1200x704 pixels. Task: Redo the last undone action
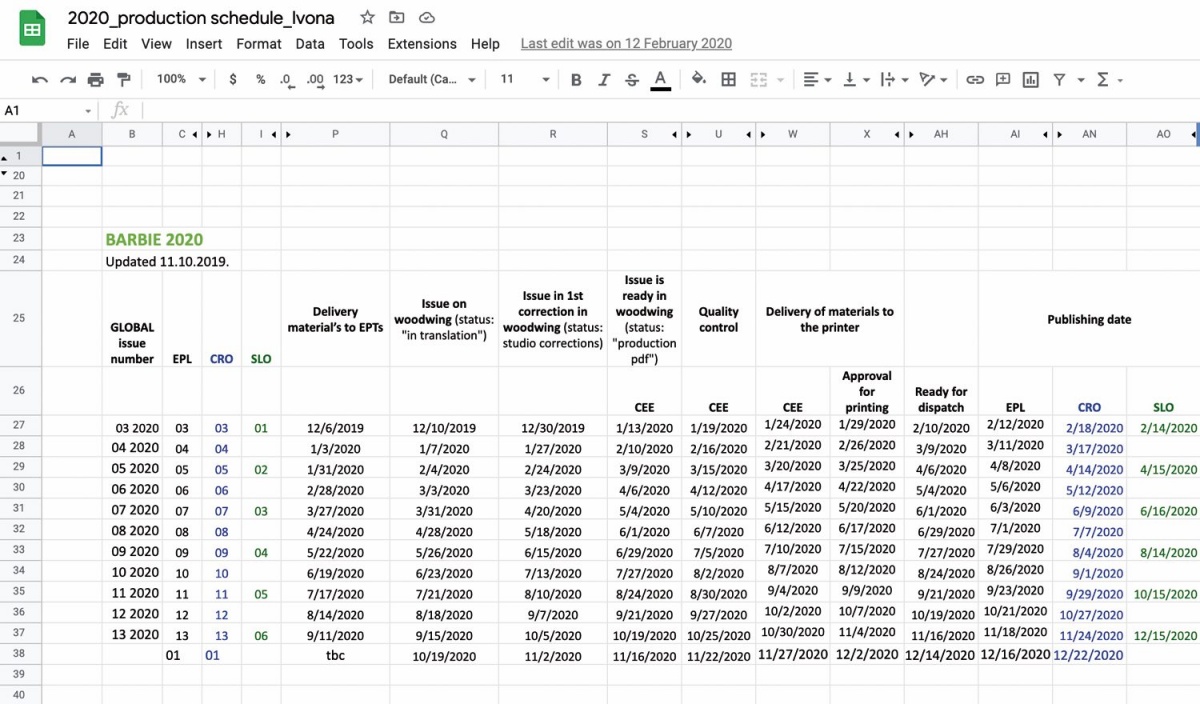click(68, 80)
